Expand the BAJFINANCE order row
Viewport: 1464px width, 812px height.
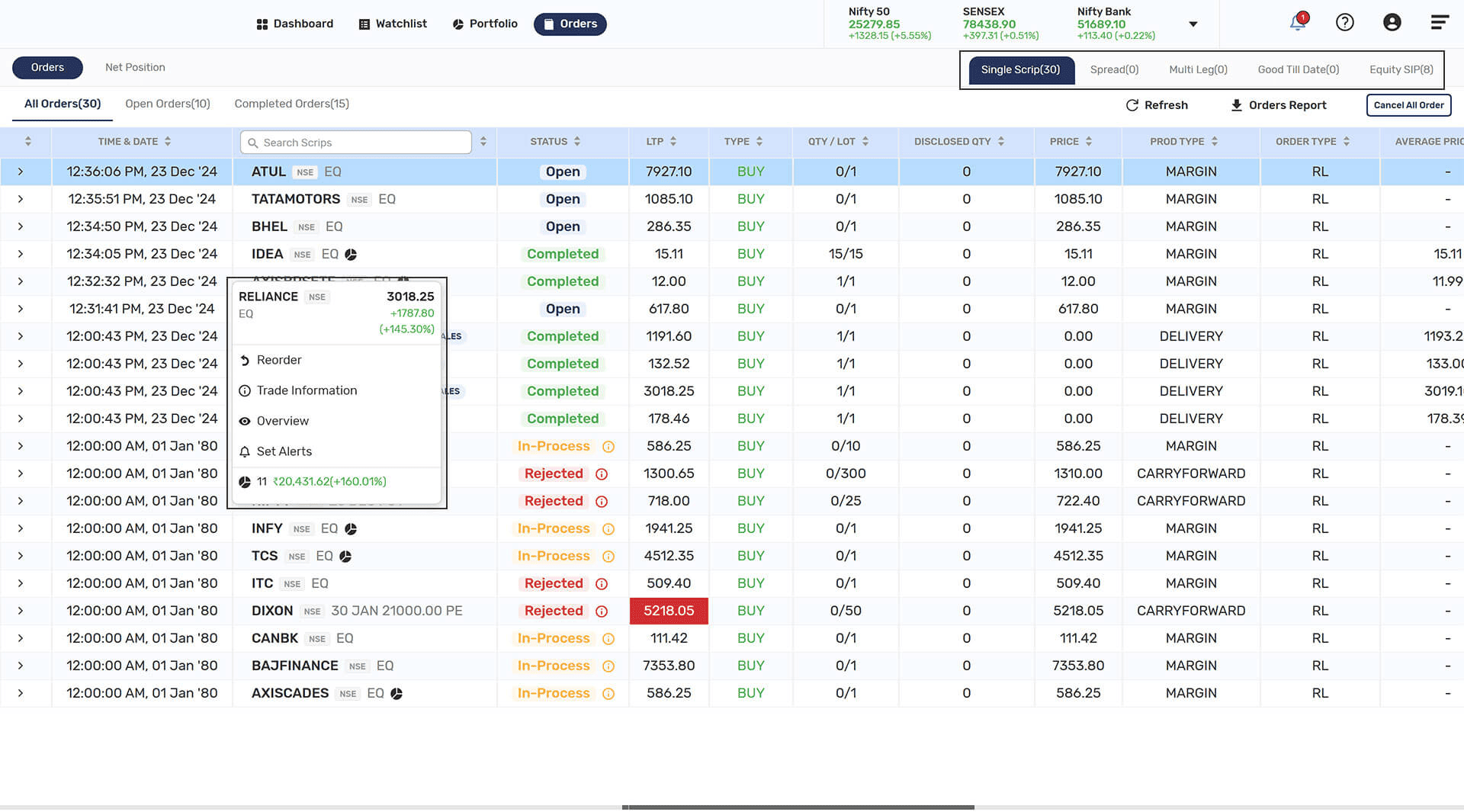(x=21, y=666)
